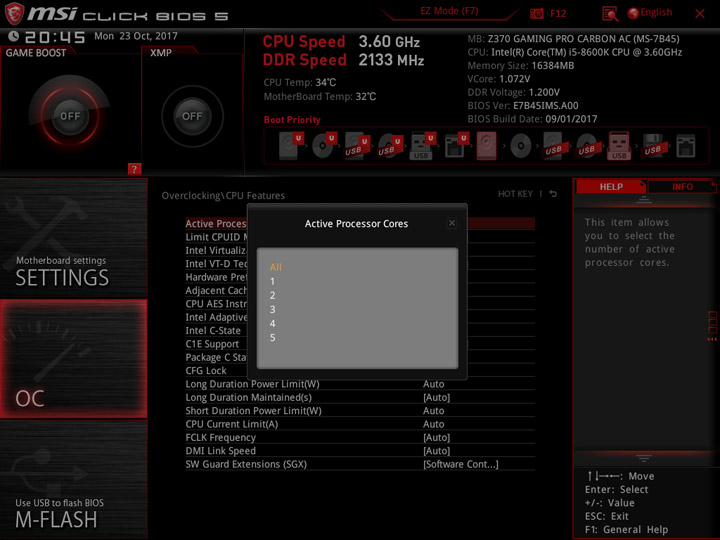Screen dimensions: 720x540
Task: Click the Game Boost question mark icon
Action: coord(134,169)
